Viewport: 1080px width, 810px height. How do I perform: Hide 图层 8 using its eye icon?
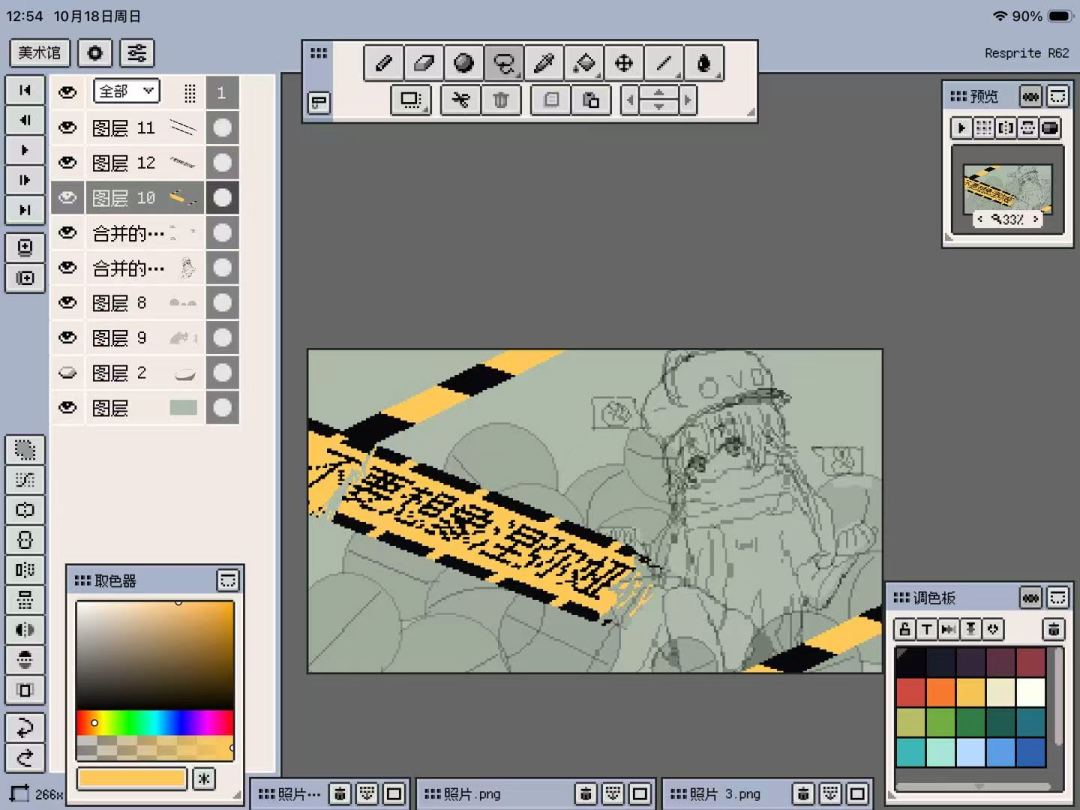68,302
